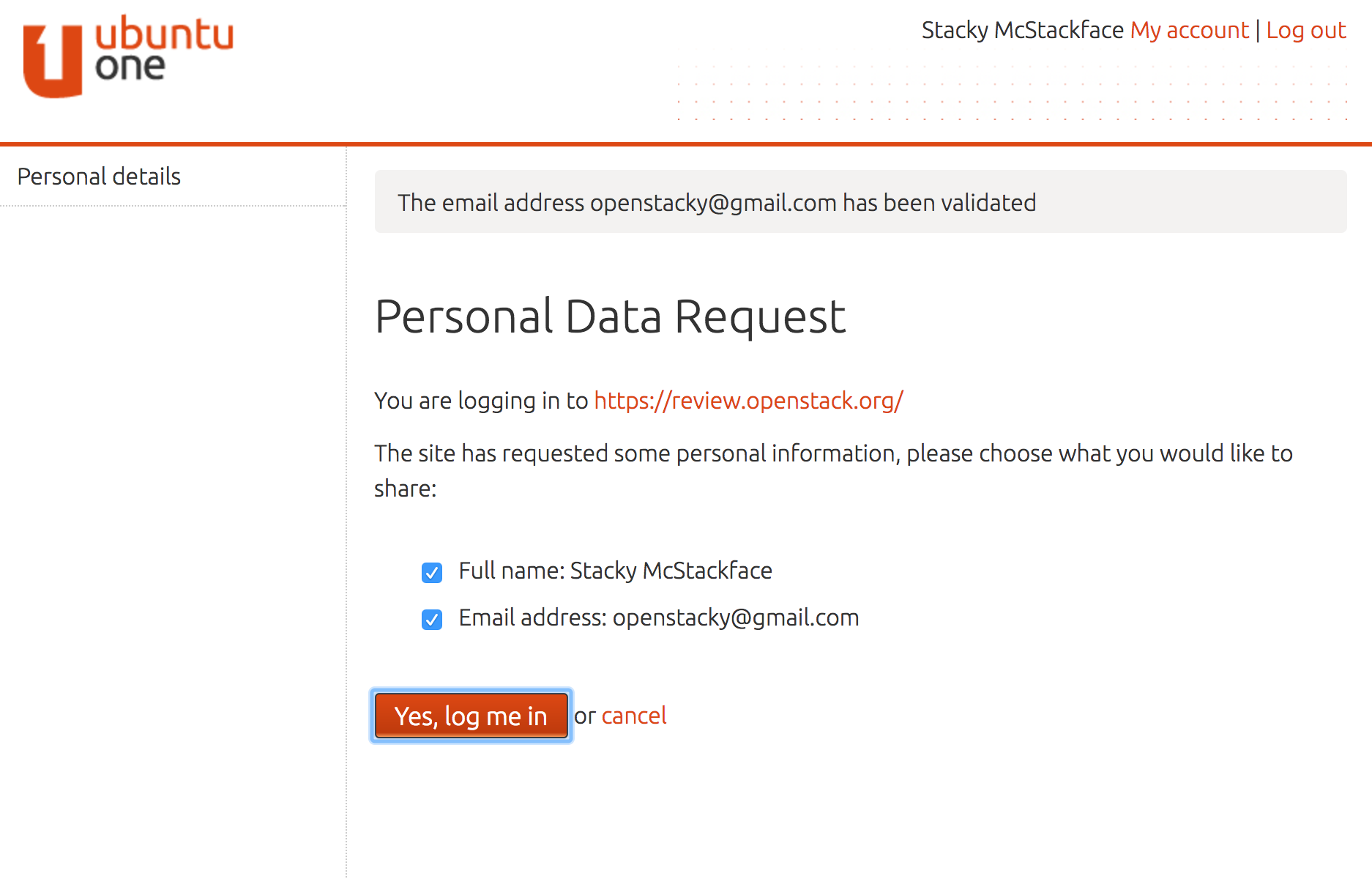Click the orange Ubuntu One logo icon
Screen dimensions: 1372x879
pyautogui.click(x=52, y=62)
